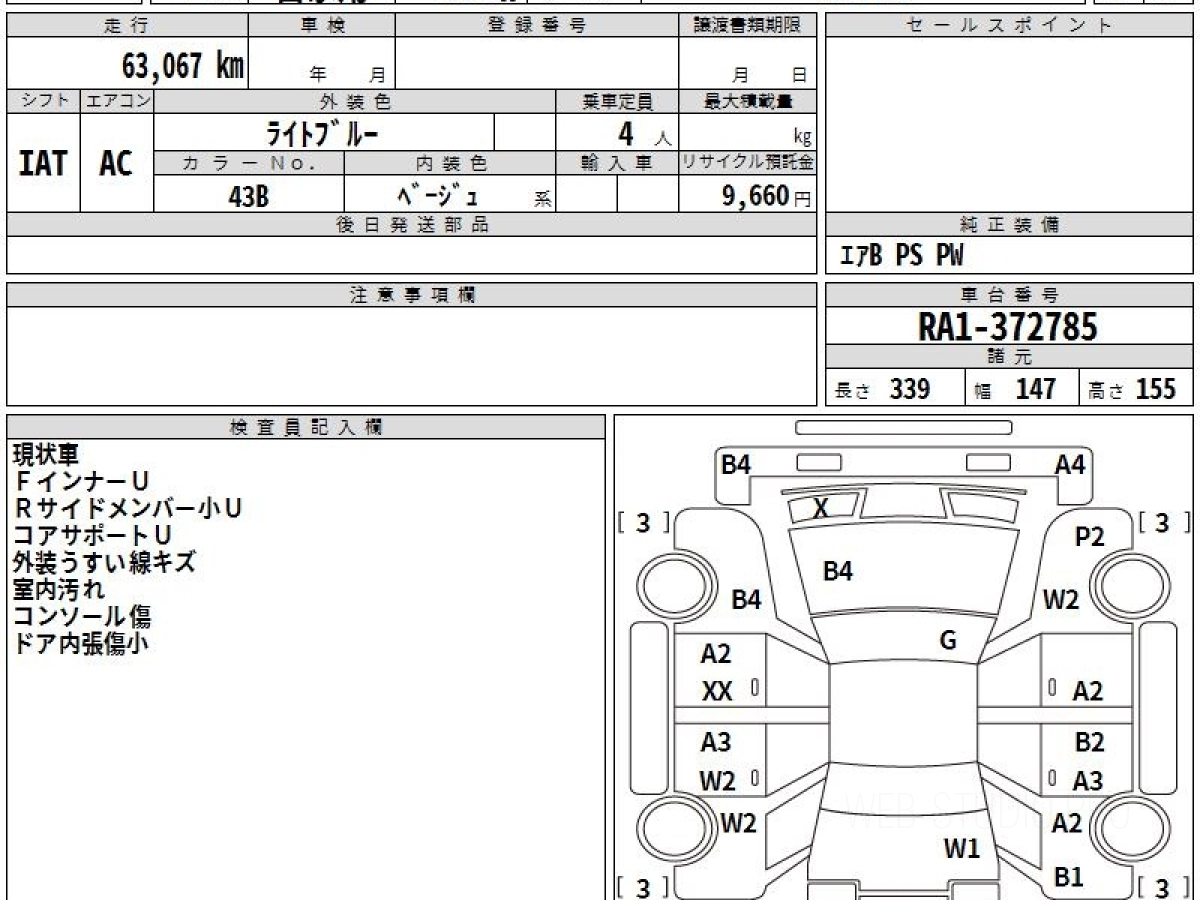Click the 譲渡書類期限 header
Viewport: 1200px width, 900px height.
[748, 26]
